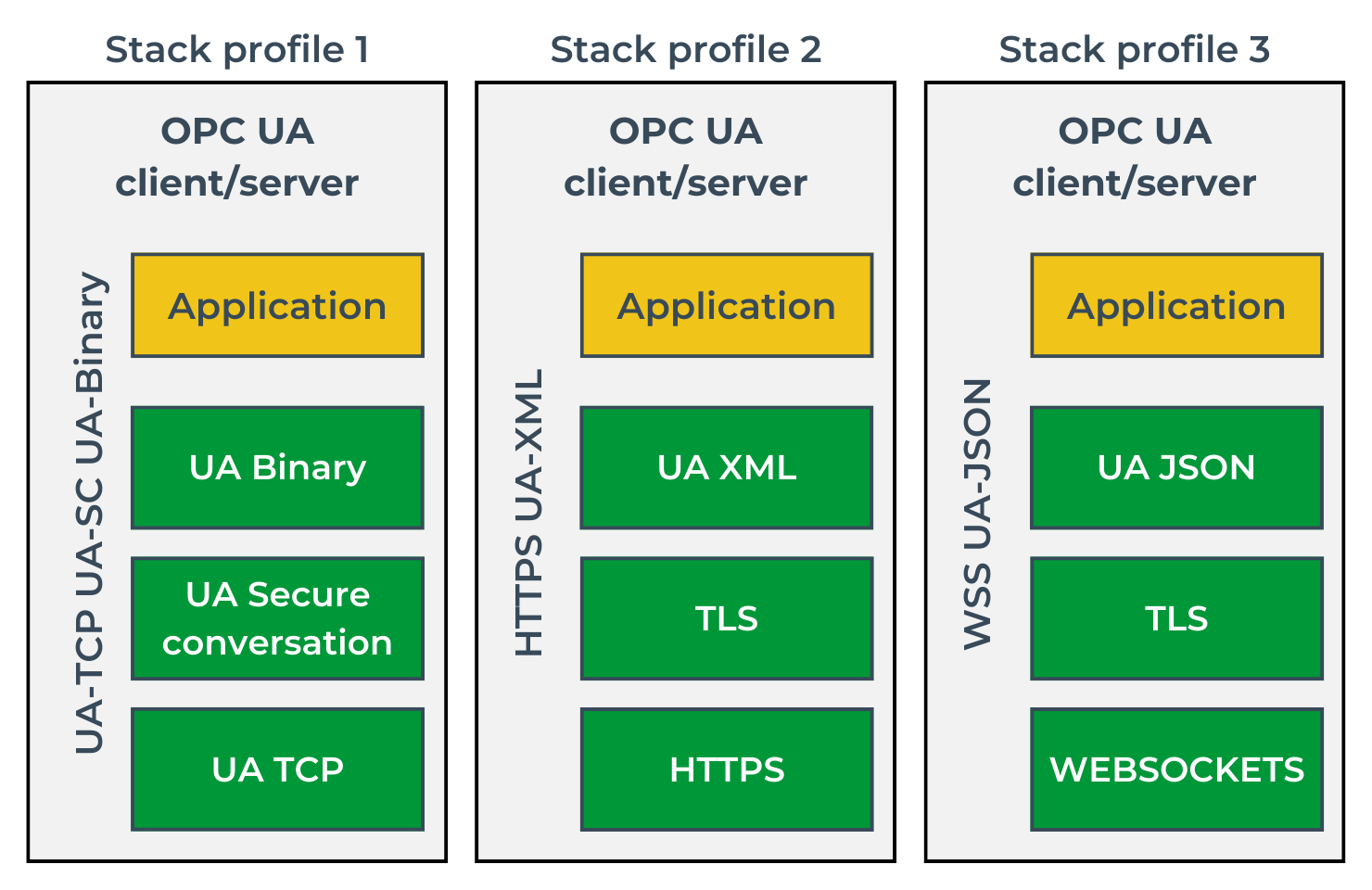Click the green HTTPS box
1372x890 pixels.
pos(726,769)
